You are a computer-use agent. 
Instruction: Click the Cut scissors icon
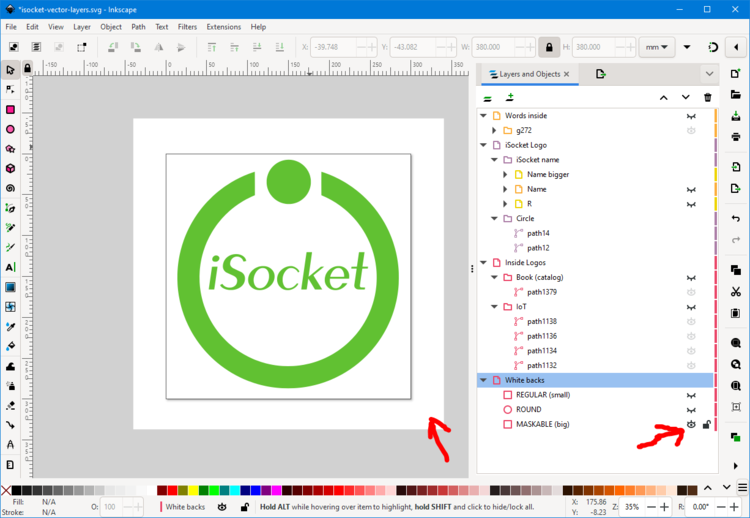pyautogui.click(x=736, y=291)
